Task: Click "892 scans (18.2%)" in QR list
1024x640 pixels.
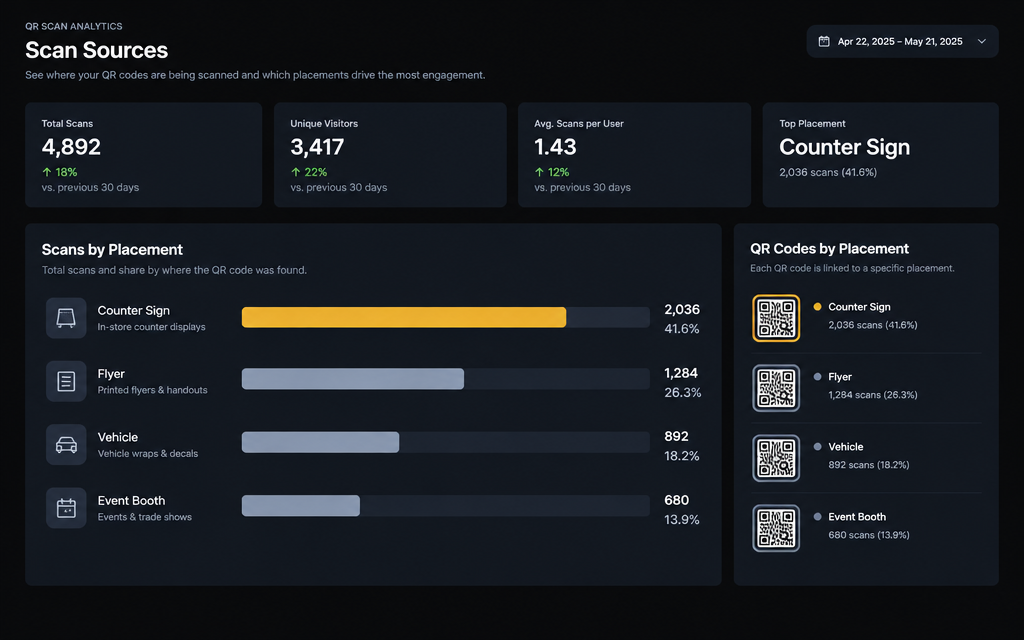Action: point(869,465)
